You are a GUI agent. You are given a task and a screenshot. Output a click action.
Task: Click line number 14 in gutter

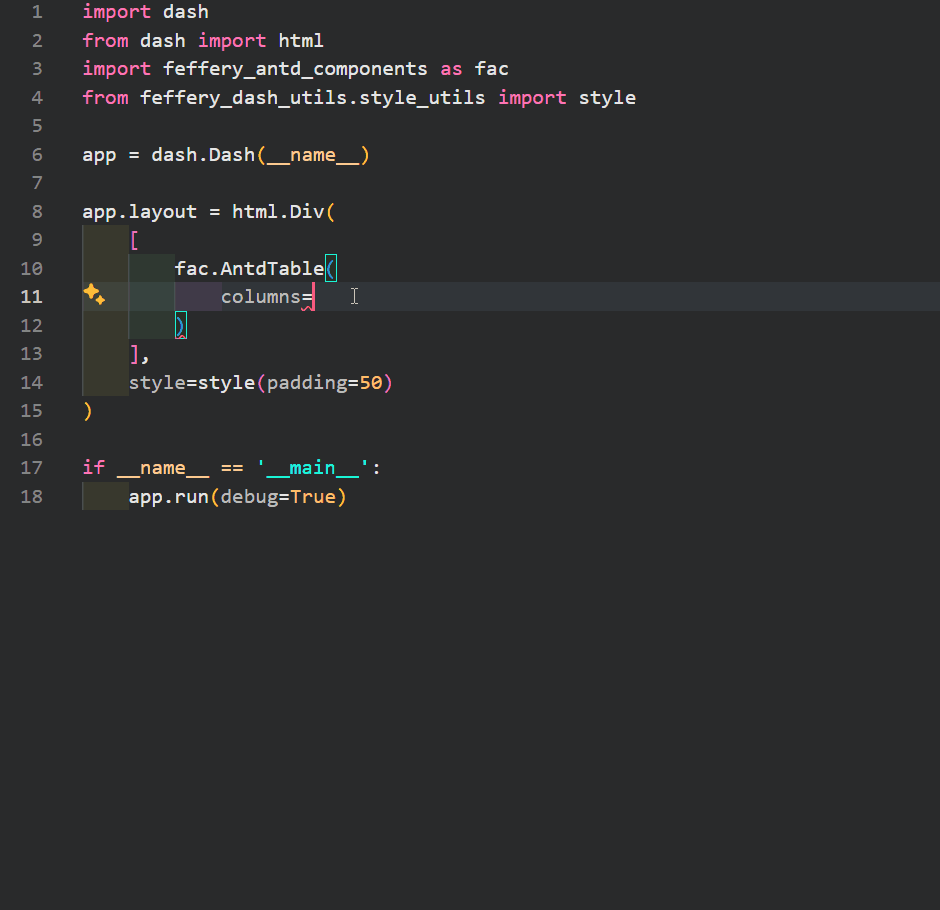tap(32, 382)
